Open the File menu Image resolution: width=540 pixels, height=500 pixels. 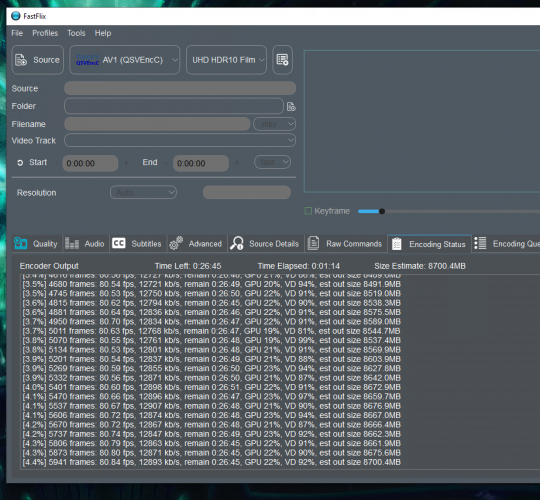tap(17, 33)
